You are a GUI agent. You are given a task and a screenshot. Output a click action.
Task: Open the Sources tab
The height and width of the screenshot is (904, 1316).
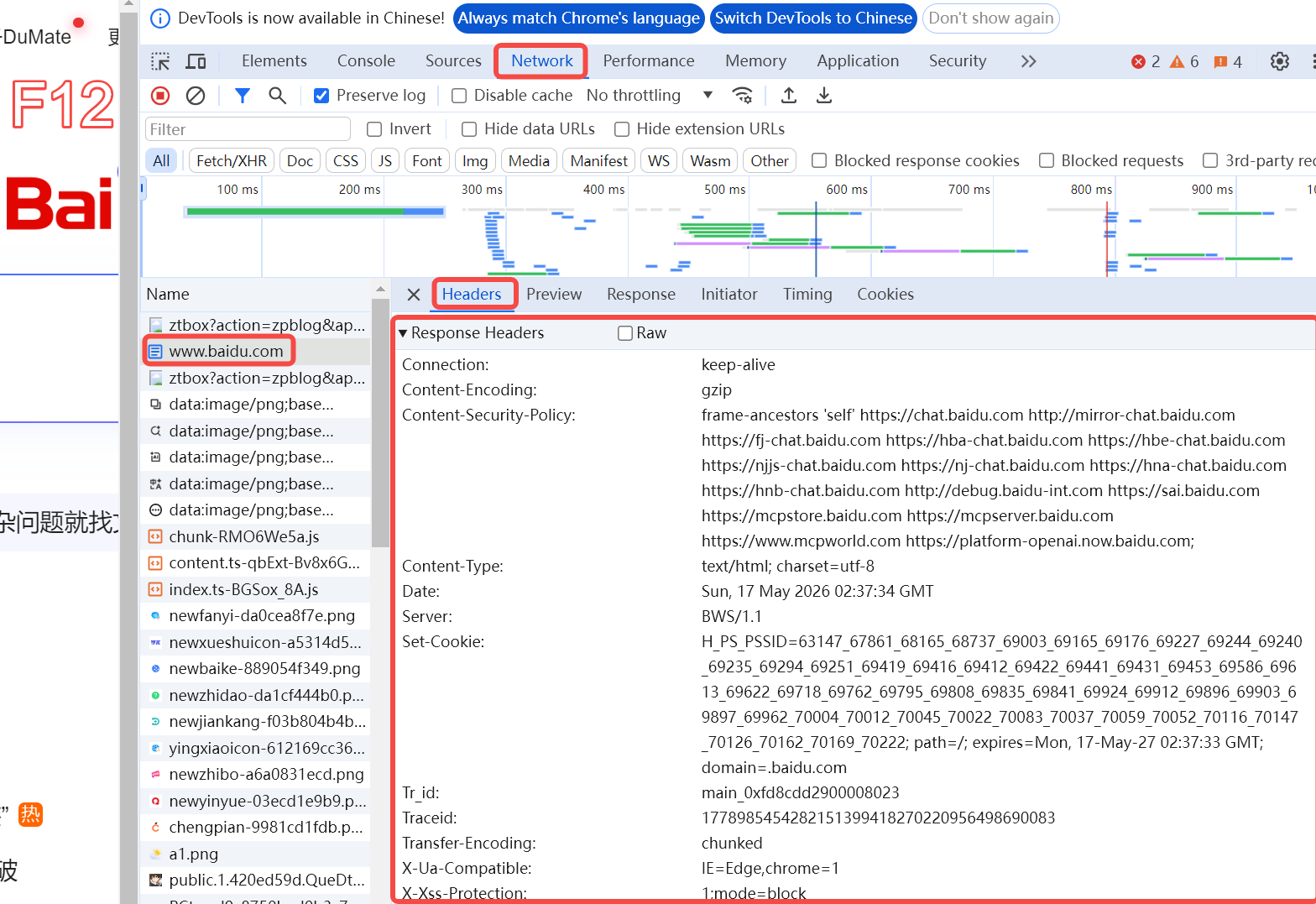pos(453,61)
